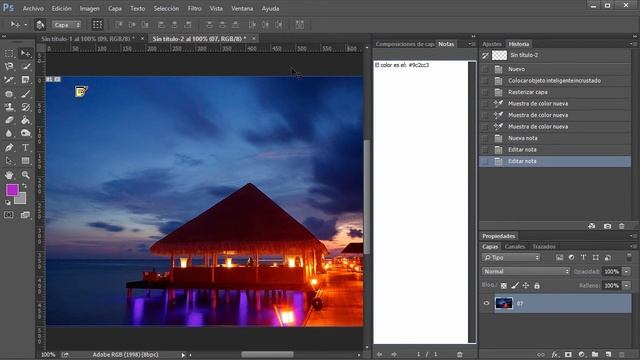The height and width of the screenshot is (360, 640).
Task: Open the Opacidad slider arrow
Action: [627, 271]
